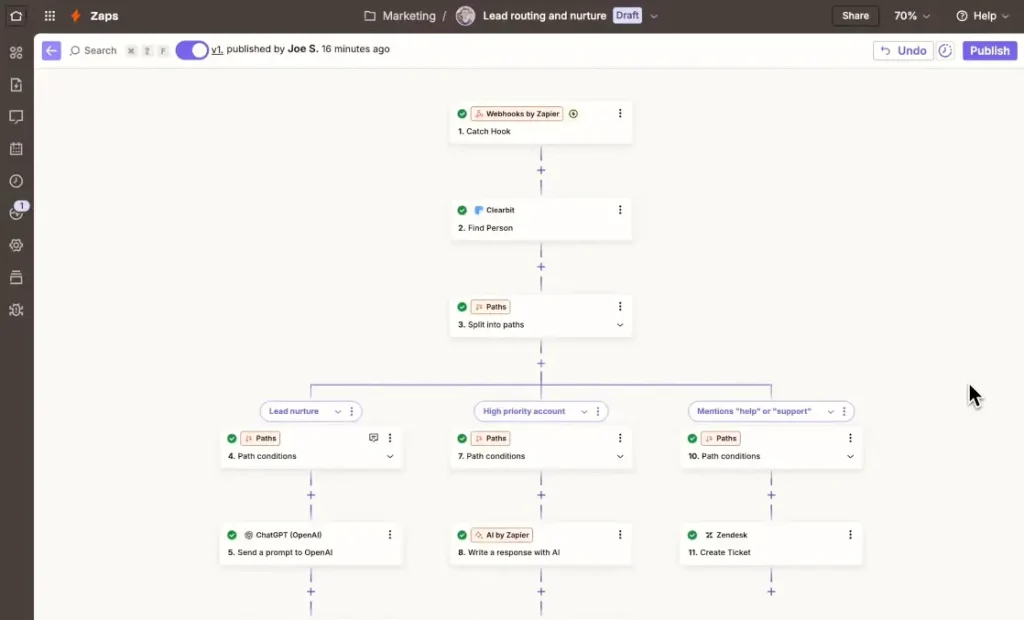Add a step after Find Person

pos(541,267)
